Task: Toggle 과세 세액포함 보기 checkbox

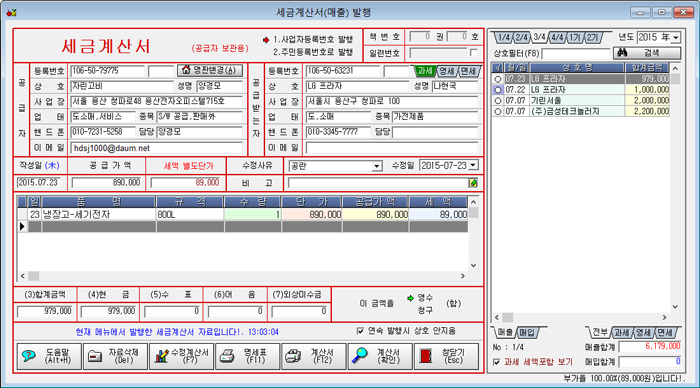Action: point(496,362)
